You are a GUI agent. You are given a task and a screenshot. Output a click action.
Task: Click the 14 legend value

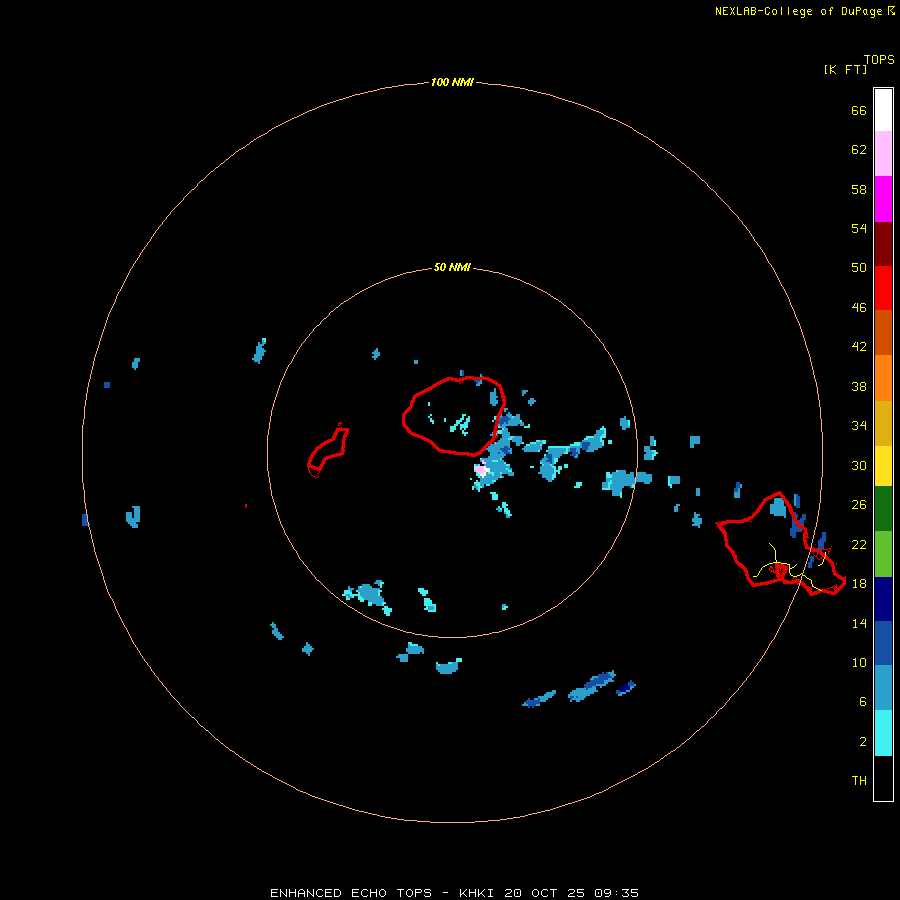859,623
